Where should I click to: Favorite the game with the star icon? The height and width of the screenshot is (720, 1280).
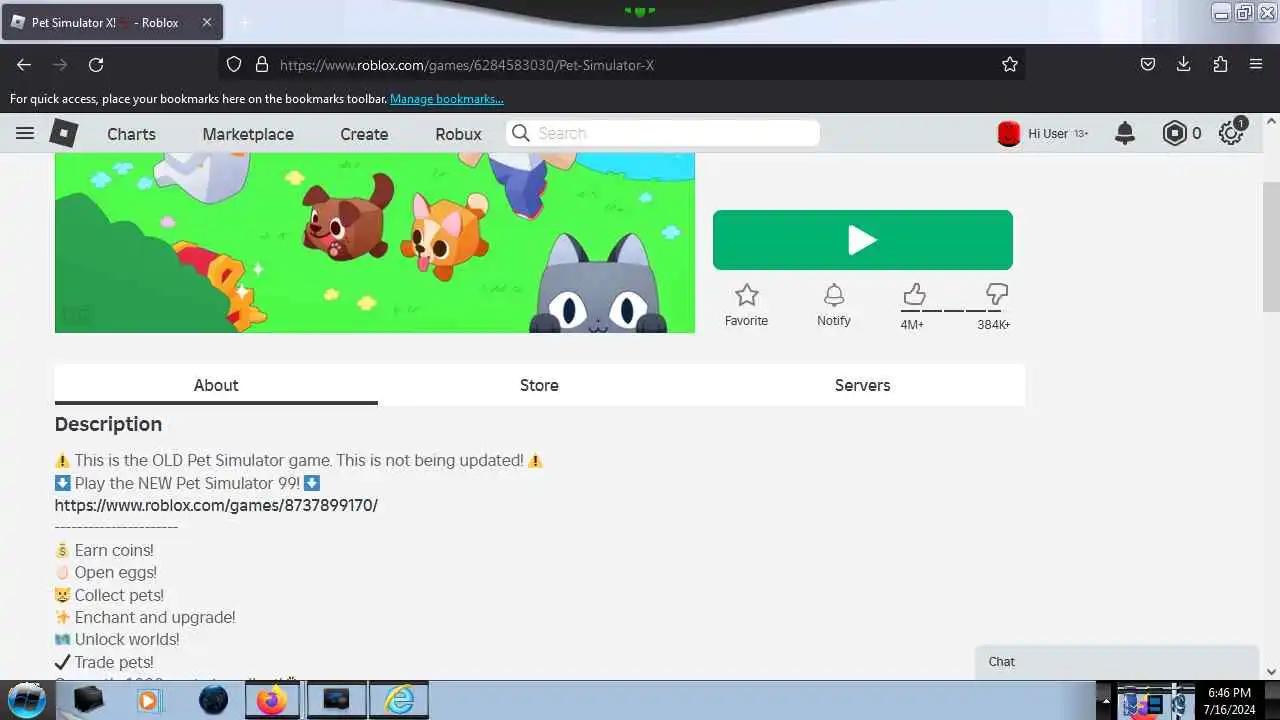(x=746, y=295)
